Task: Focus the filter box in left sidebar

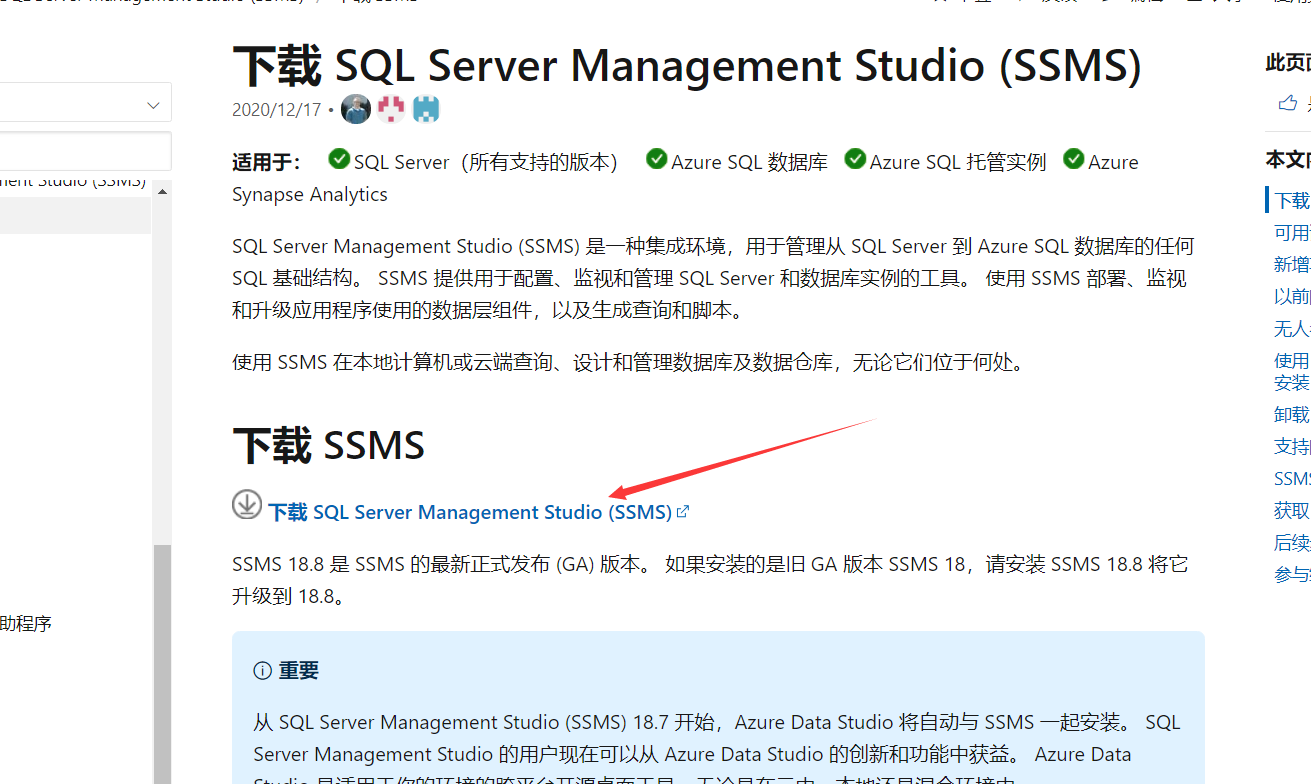Action: [85, 151]
